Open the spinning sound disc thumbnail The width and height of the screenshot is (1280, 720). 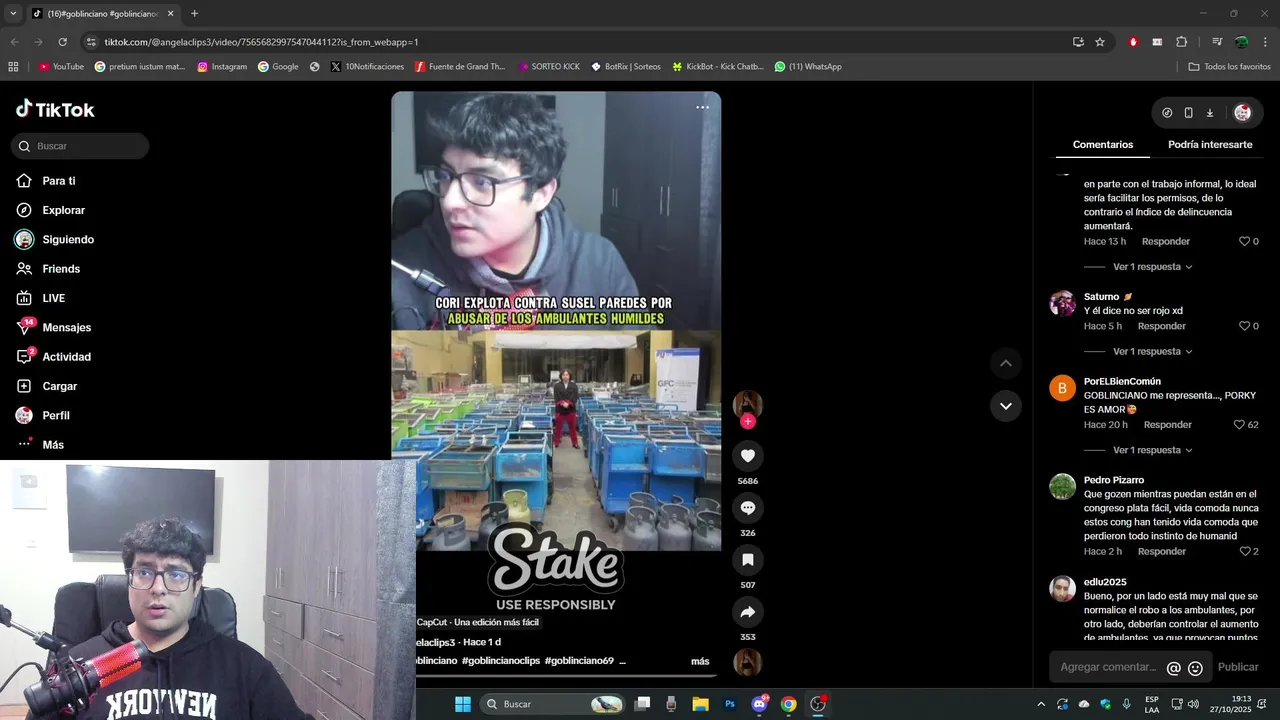(747, 662)
